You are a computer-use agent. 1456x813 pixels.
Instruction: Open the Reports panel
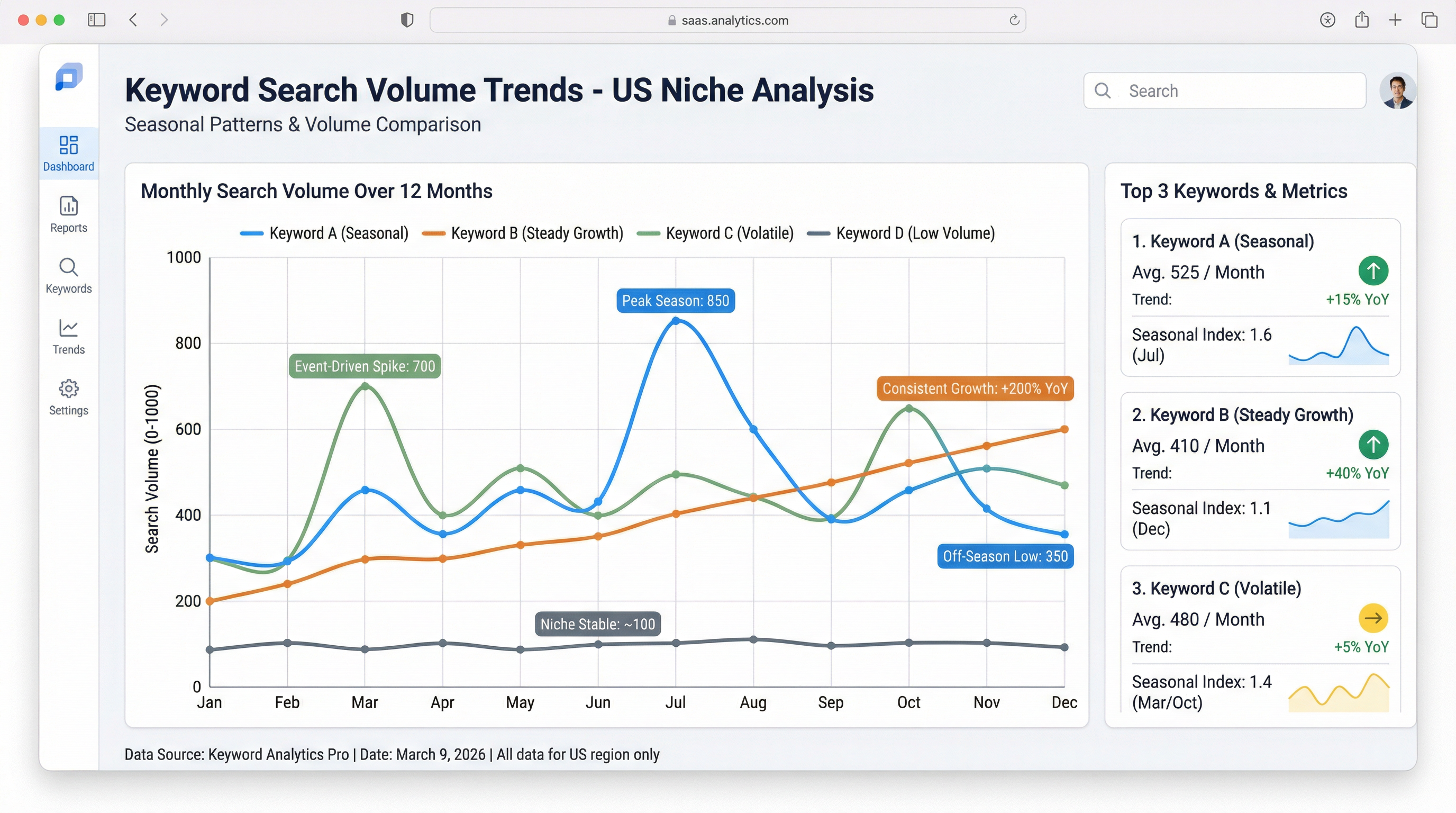click(68, 215)
